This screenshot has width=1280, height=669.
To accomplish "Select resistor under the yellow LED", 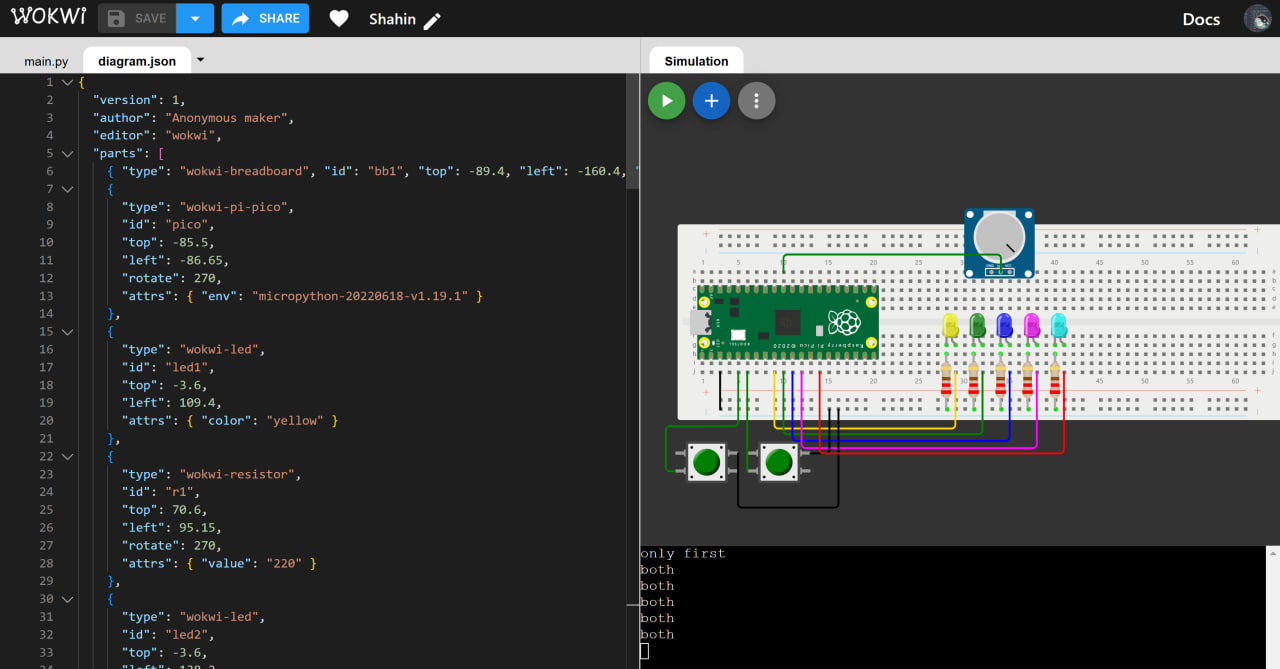I will click(946, 379).
